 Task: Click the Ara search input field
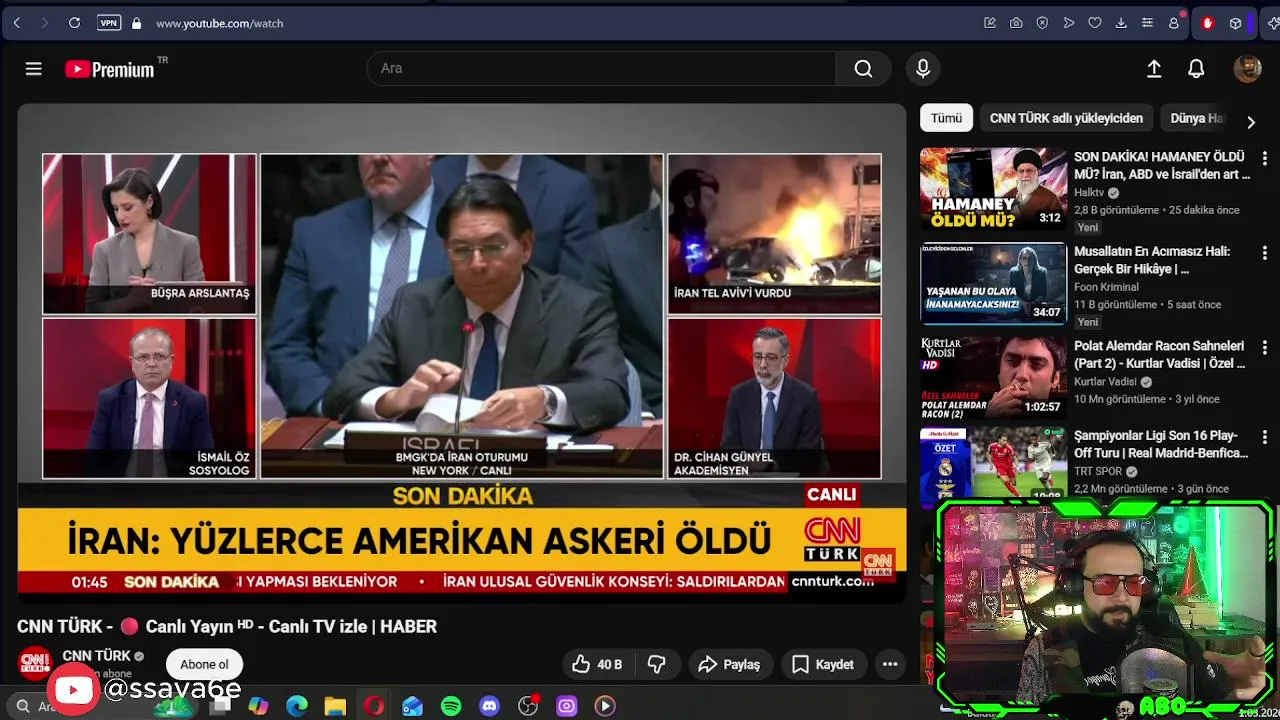tap(600, 68)
